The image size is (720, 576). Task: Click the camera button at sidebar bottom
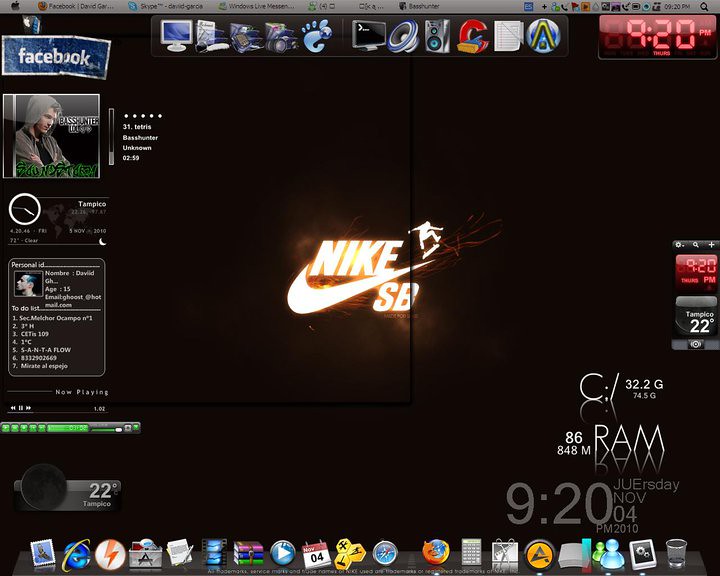[696, 344]
